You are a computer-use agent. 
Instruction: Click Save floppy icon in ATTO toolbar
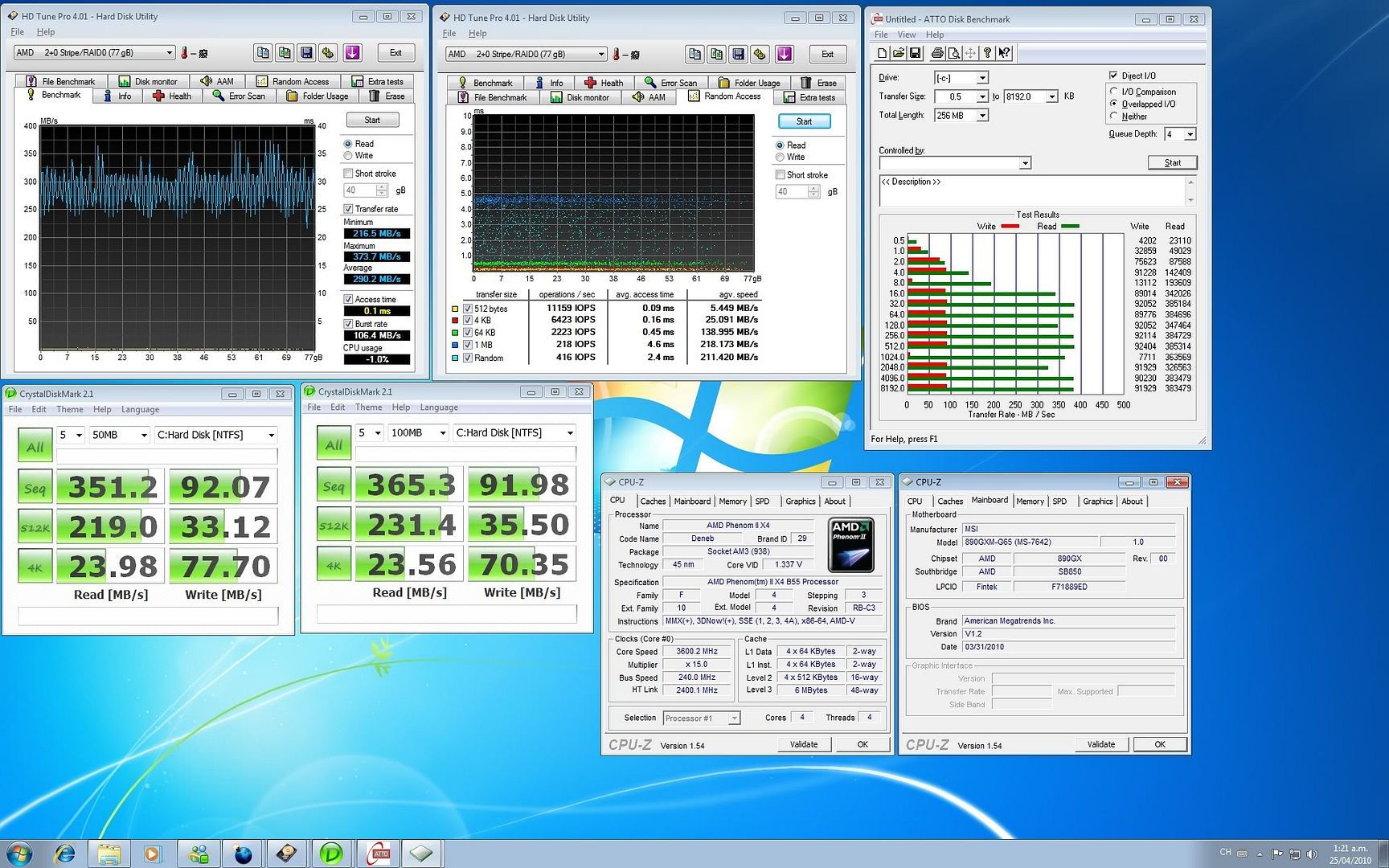pyautogui.click(x=914, y=53)
